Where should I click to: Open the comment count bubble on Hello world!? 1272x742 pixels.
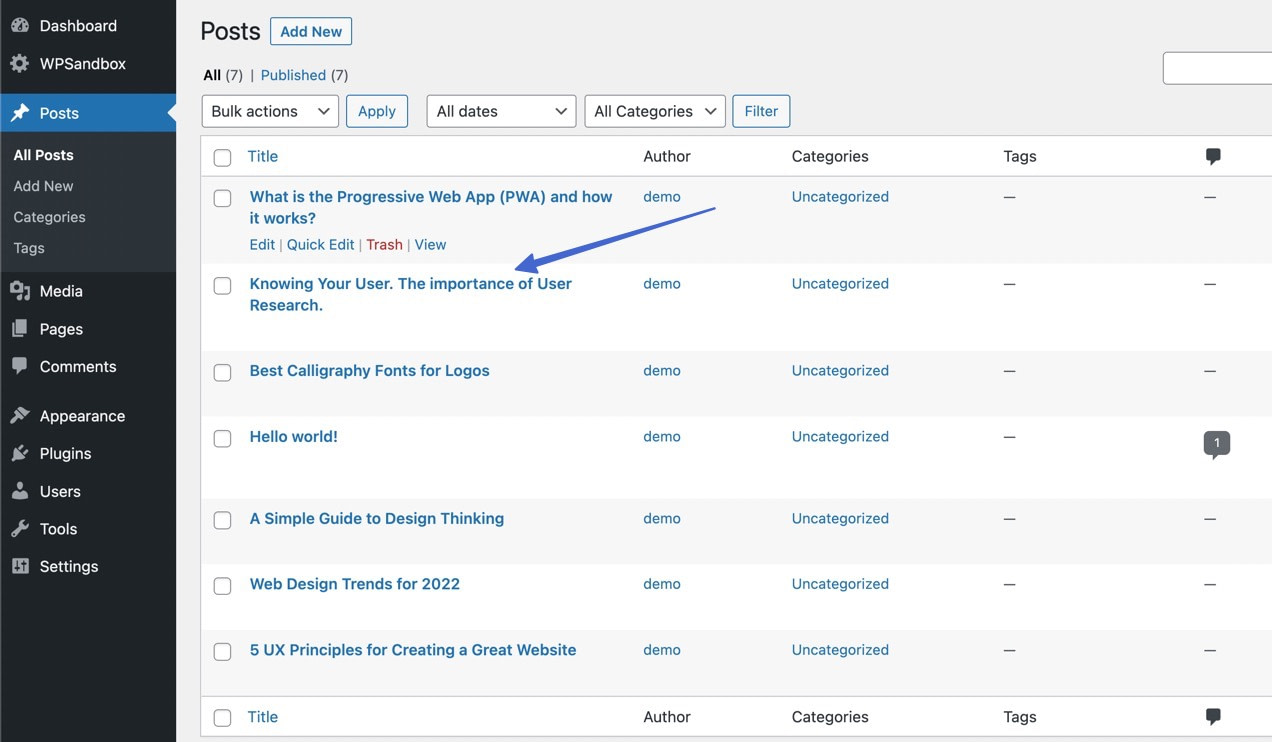[1216, 441]
